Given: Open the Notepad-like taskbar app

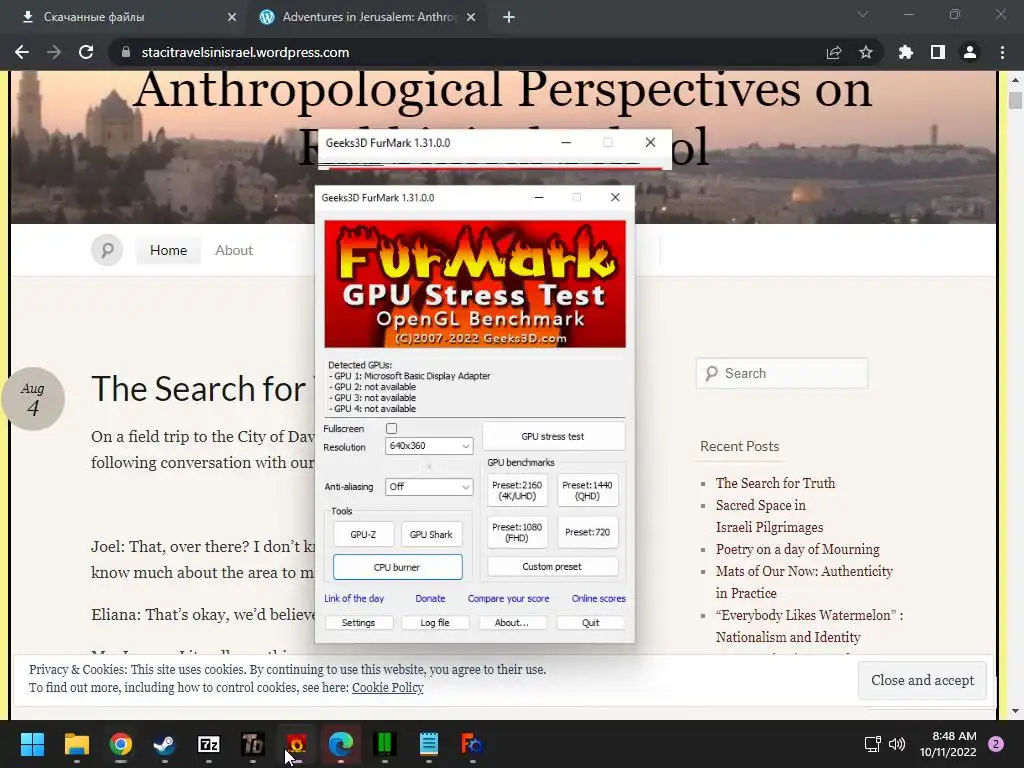Looking at the screenshot, I should click(429, 744).
